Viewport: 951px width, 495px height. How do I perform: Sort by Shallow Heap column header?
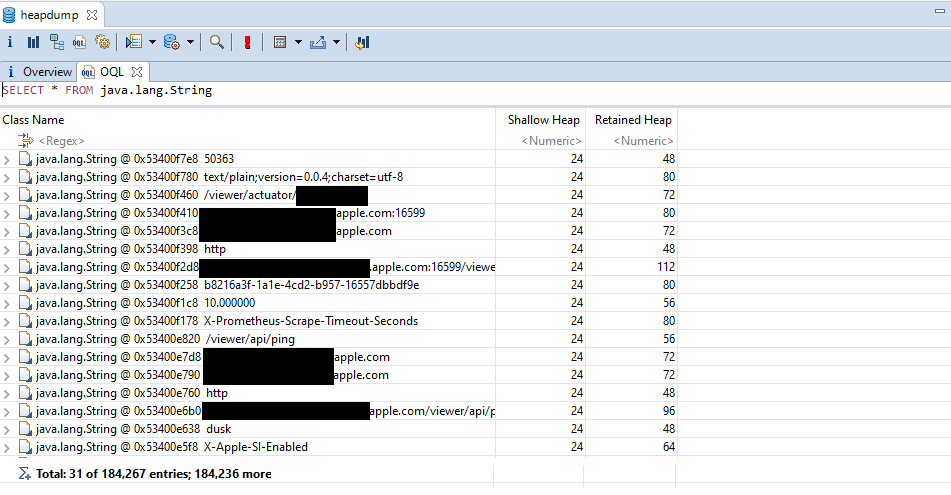543,120
